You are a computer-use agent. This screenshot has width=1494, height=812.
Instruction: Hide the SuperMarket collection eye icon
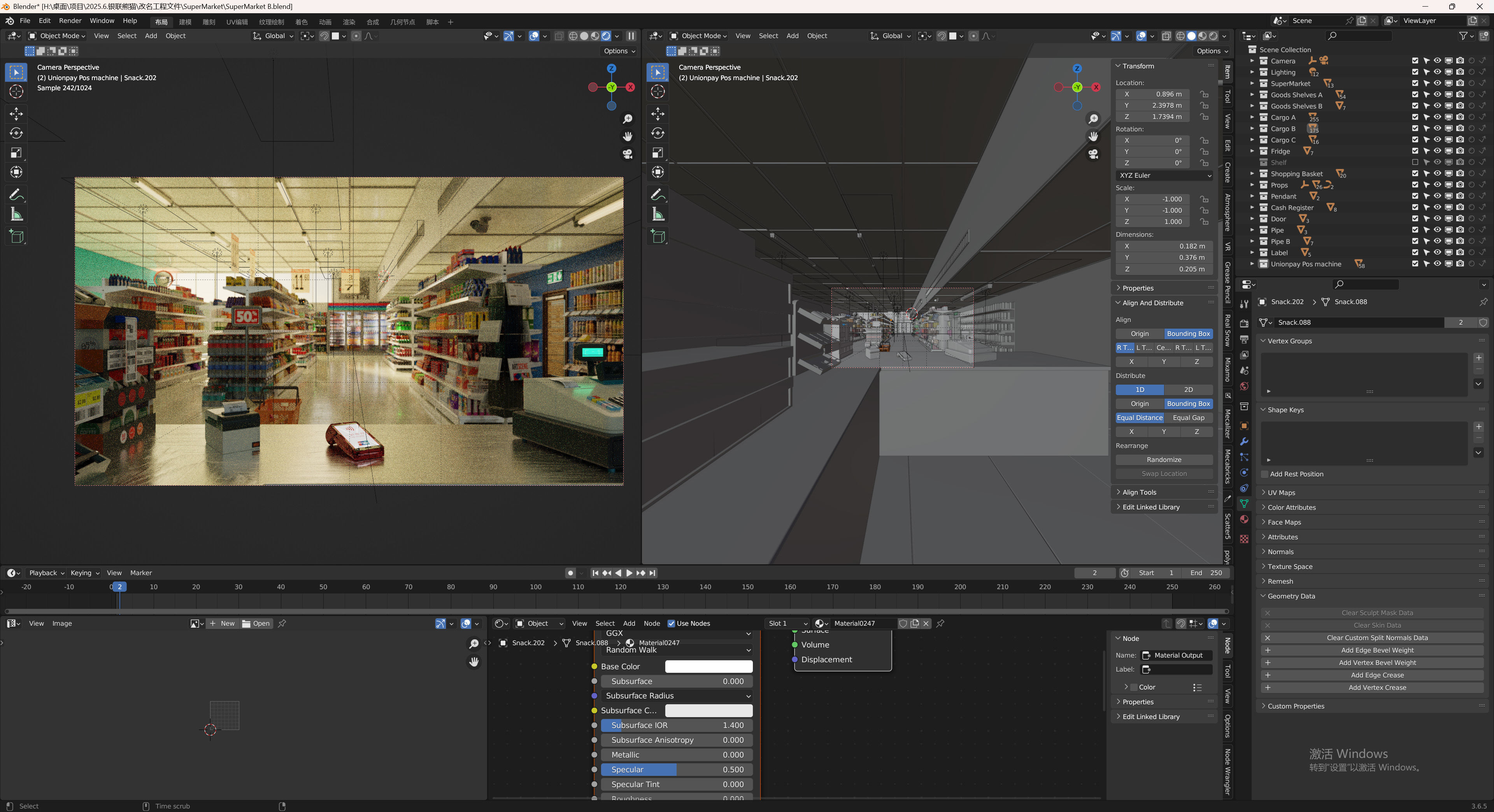(1437, 84)
